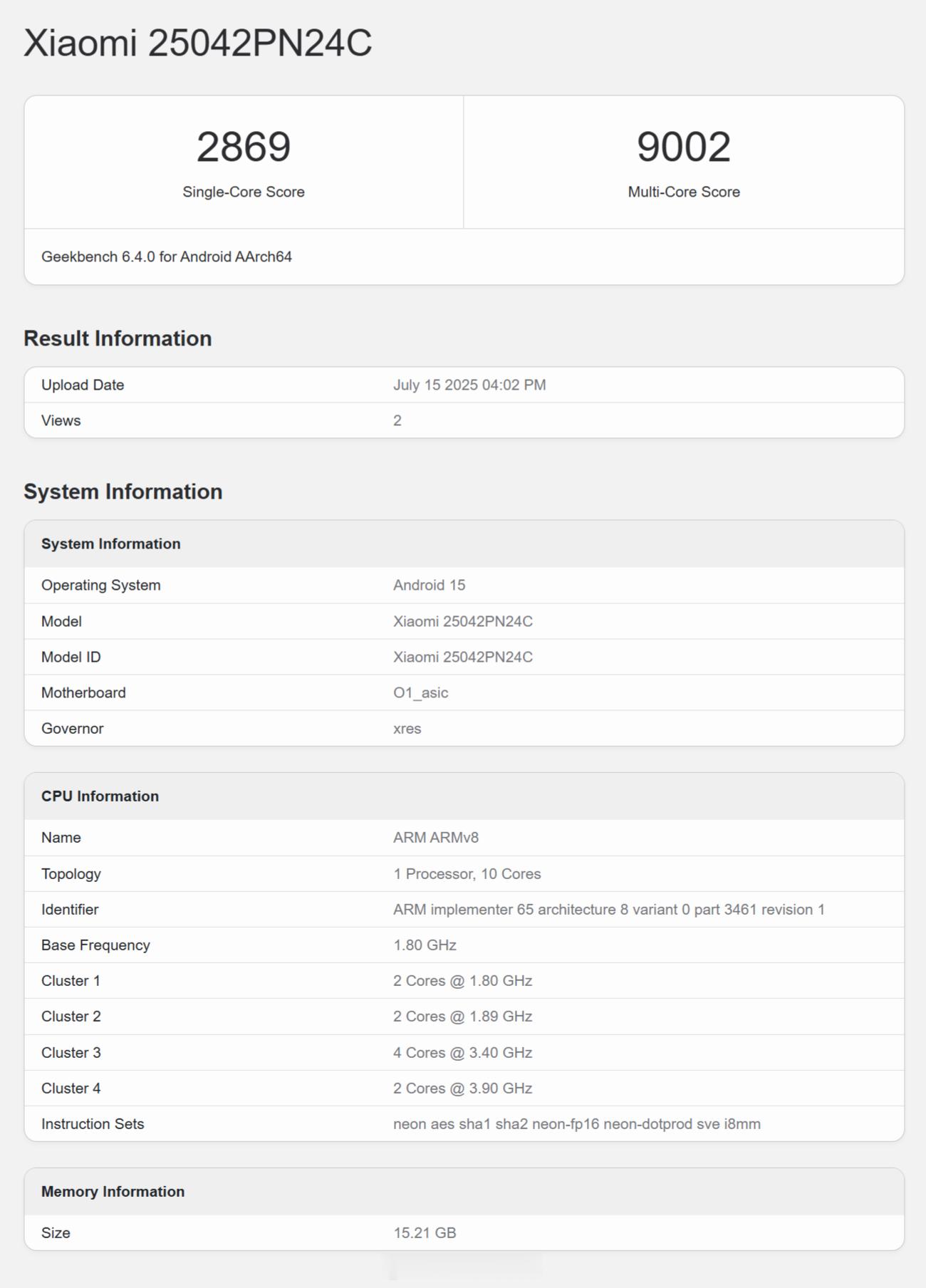Click the large System Information section heading

coord(123,492)
